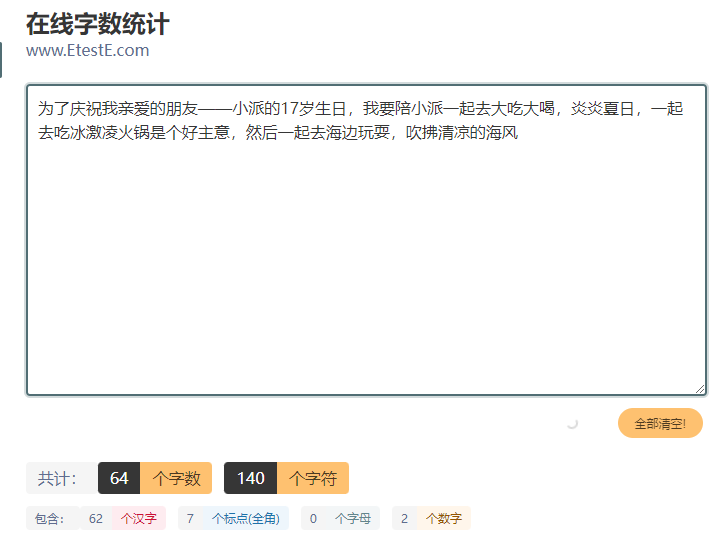Click the 7 punctuation count
This screenshot has height=538, width=711.
click(x=190, y=518)
